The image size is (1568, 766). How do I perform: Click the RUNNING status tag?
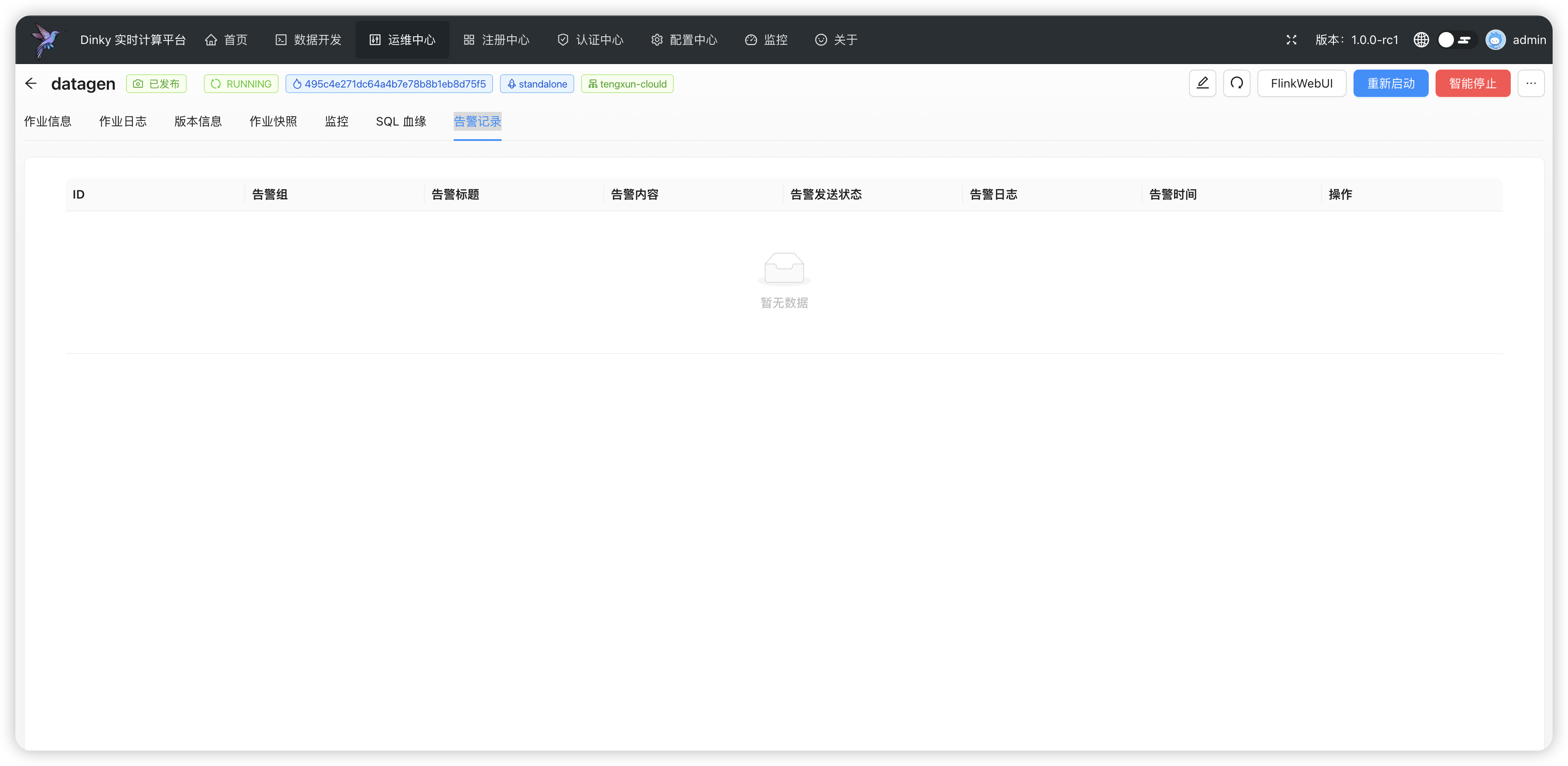pyautogui.click(x=241, y=84)
